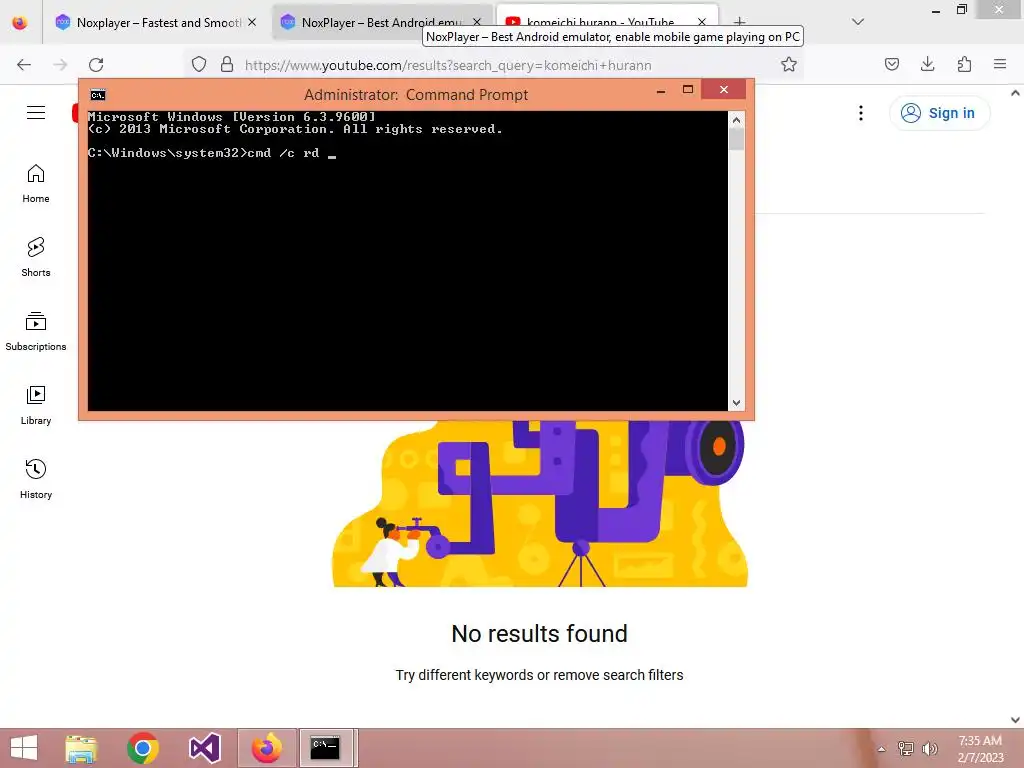Screen dimensions: 1024x768
Task: Open Firefox application menu
Action: pos(1000,64)
